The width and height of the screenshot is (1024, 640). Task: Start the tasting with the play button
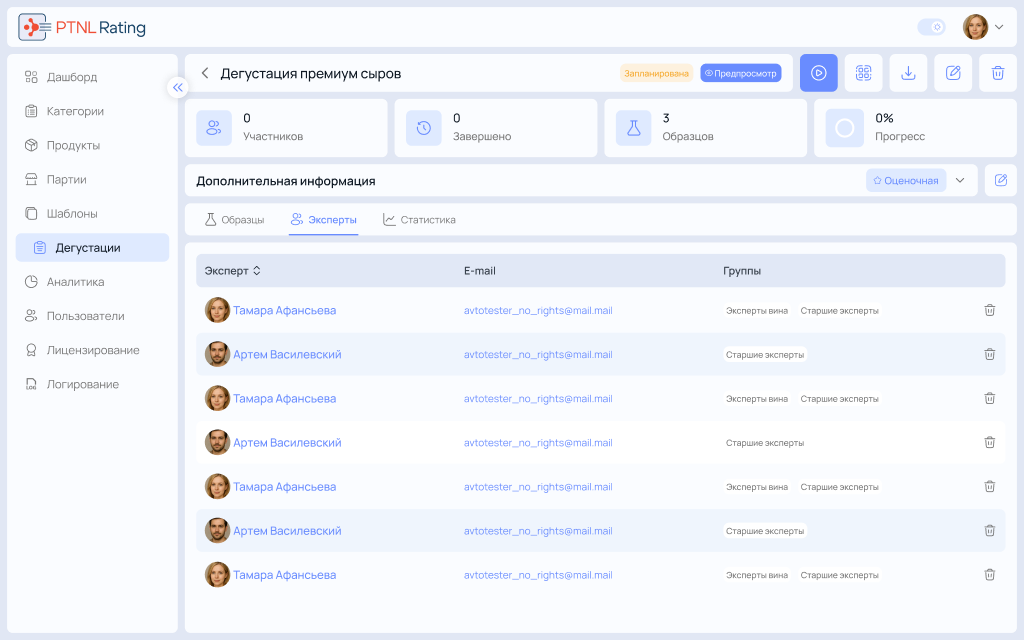[818, 73]
